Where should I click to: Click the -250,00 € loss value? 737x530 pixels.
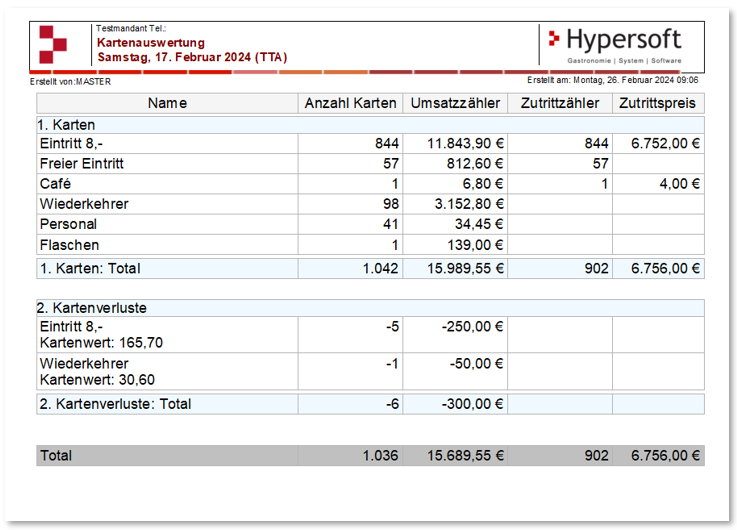pos(472,327)
